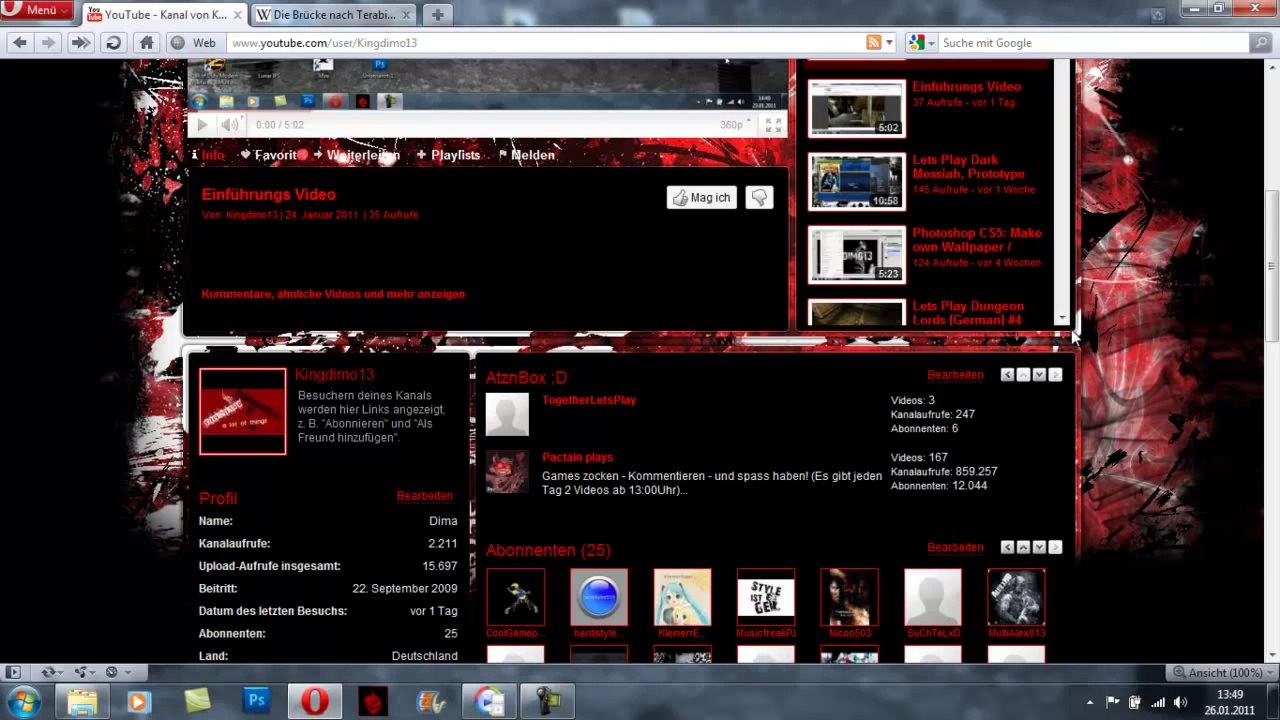
Task: Open the Ansicht (100%) zoom dropdown
Action: (x=1224, y=672)
